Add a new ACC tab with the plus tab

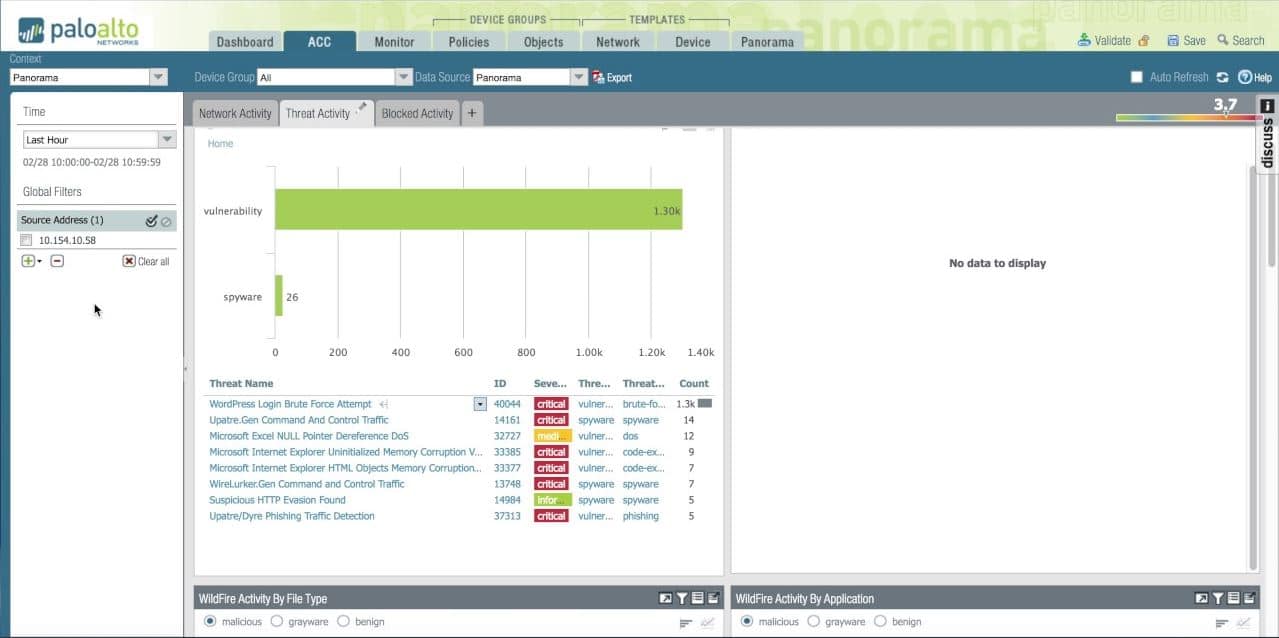coord(472,113)
